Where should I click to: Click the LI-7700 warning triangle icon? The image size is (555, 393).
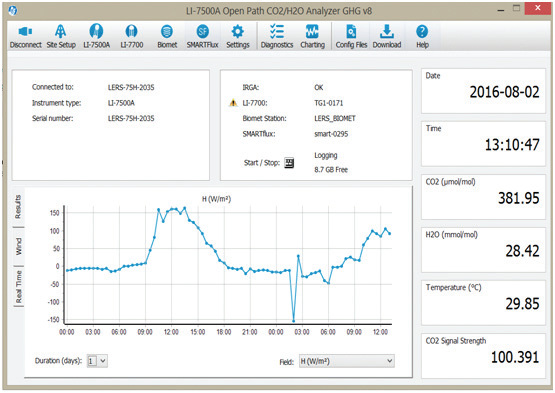(x=233, y=103)
